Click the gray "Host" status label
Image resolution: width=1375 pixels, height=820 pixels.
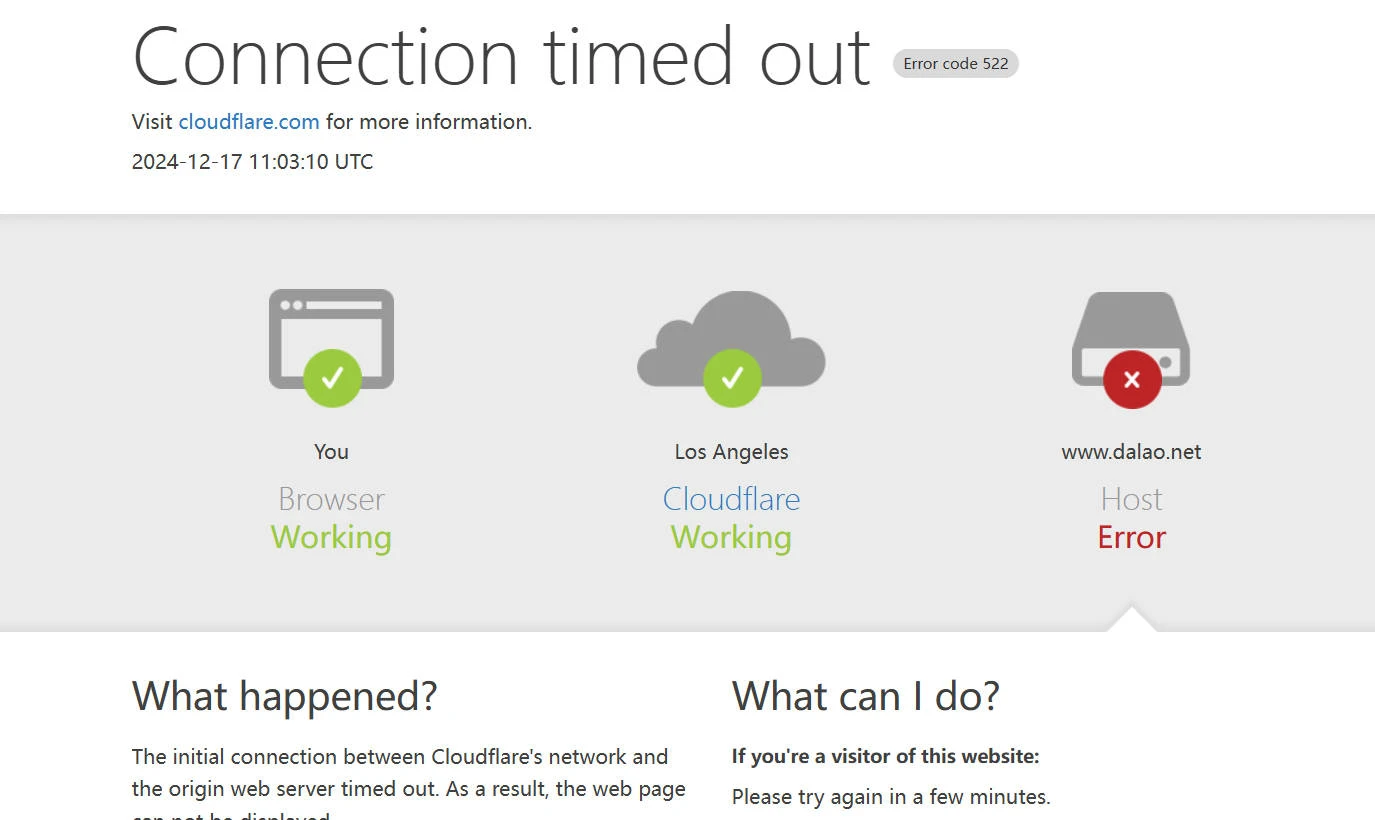click(x=1131, y=499)
